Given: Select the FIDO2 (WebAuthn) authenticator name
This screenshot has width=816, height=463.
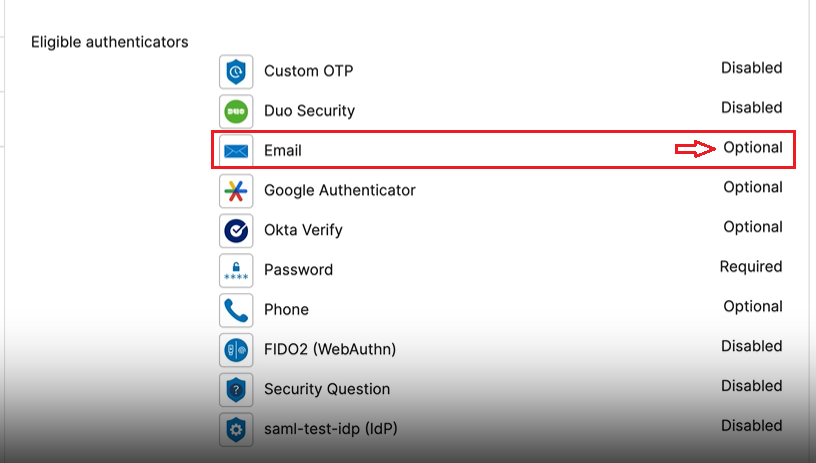Looking at the screenshot, I should 330,349.
